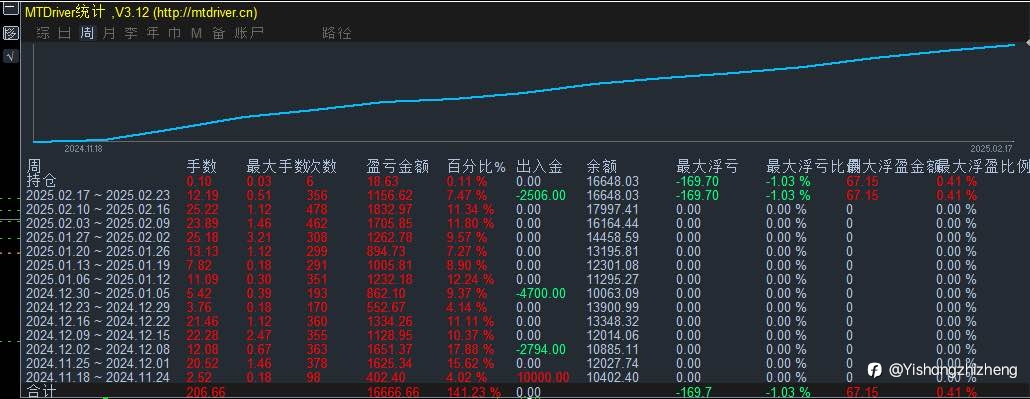
Task: Click the 盈亏金额 column header
Action: 397,166
